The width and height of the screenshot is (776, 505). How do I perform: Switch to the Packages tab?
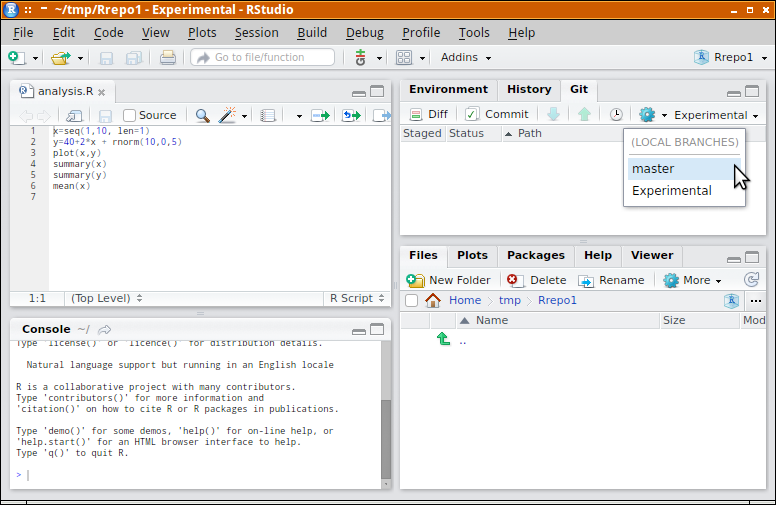click(x=535, y=255)
